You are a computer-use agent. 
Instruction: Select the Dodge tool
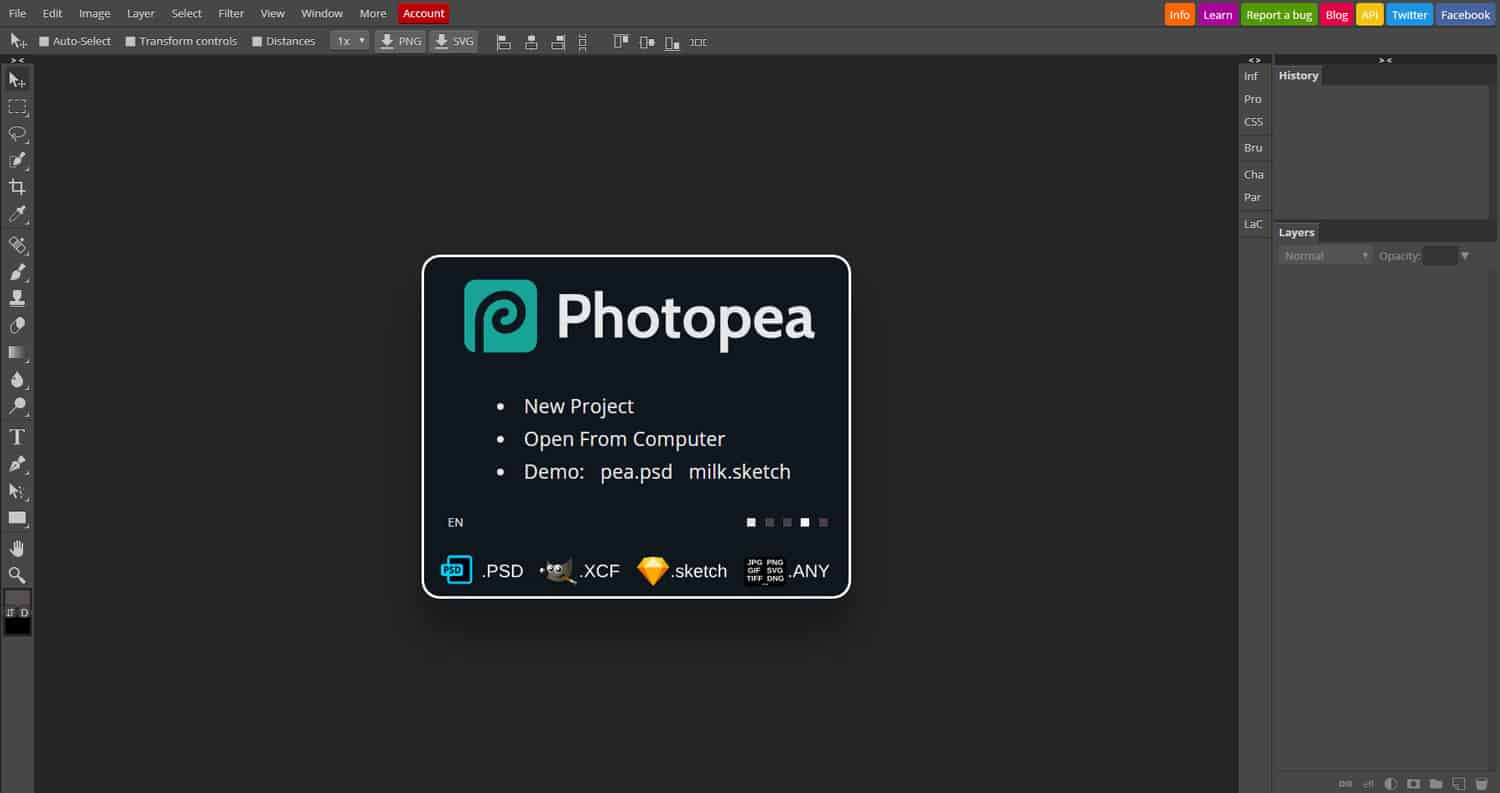click(x=17, y=406)
